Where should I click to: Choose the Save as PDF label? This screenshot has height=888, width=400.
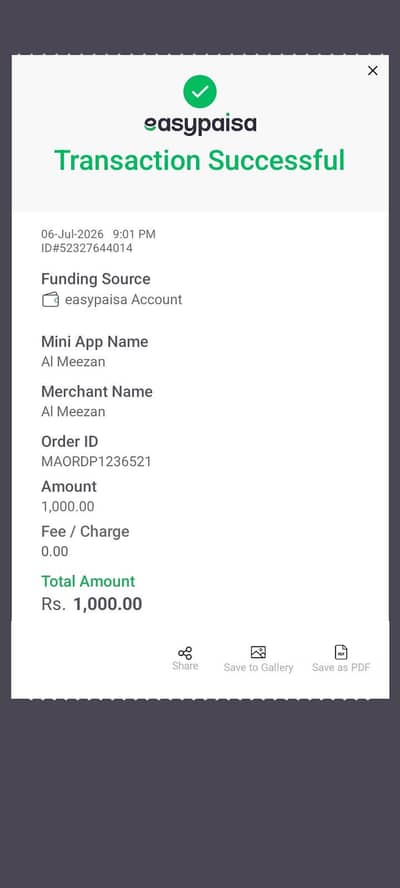[341, 668]
